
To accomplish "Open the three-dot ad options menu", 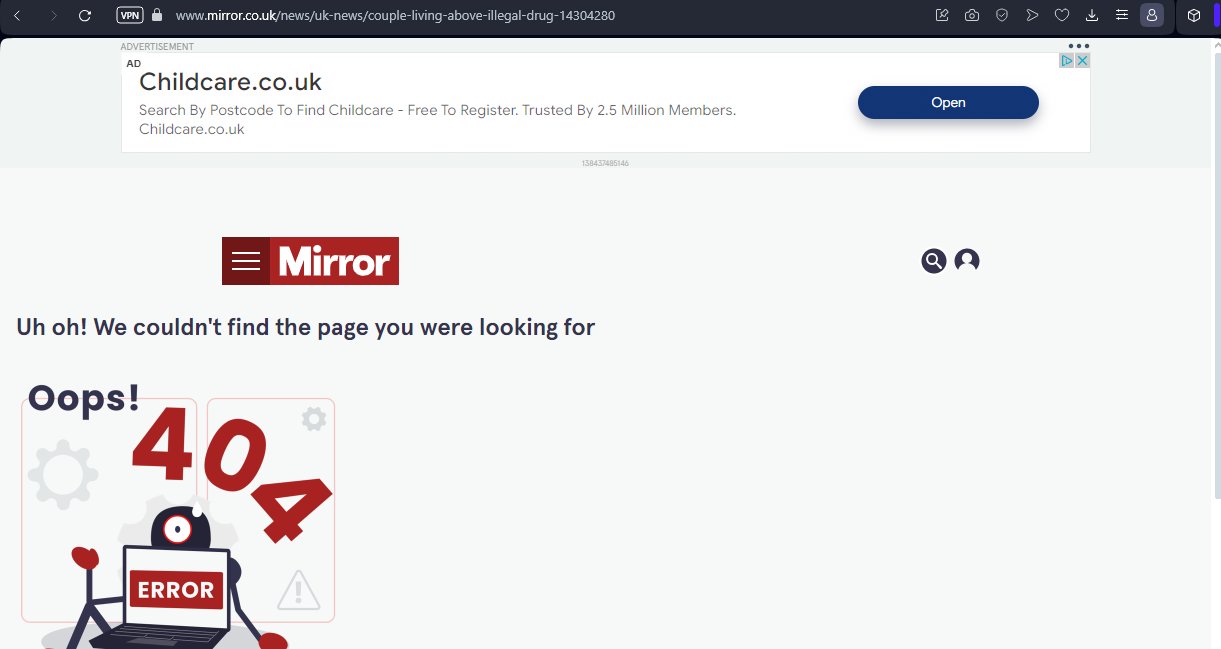I will click(1078, 46).
